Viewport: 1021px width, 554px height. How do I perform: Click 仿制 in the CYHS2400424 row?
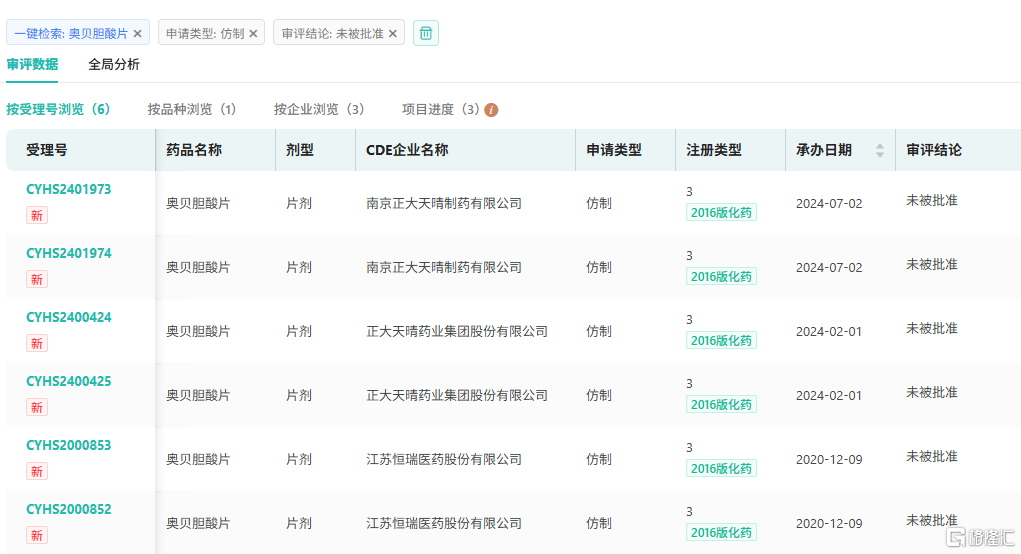[599, 331]
